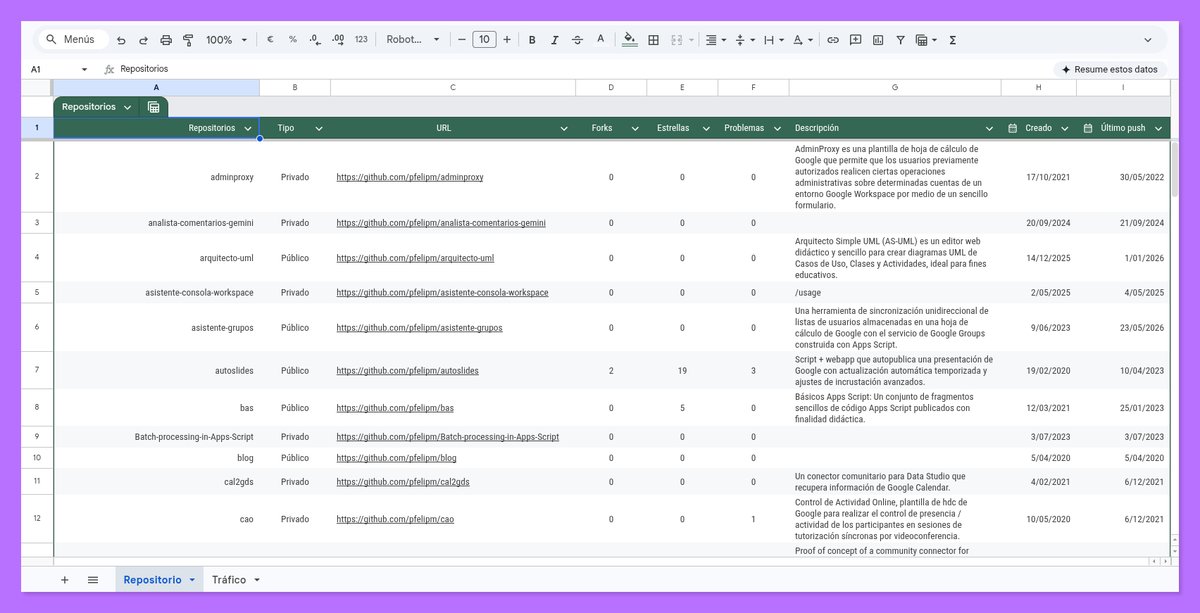Viewport: 1200px width, 613px height.
Task: Click the insert chart icon
Action: coord(878,40)
